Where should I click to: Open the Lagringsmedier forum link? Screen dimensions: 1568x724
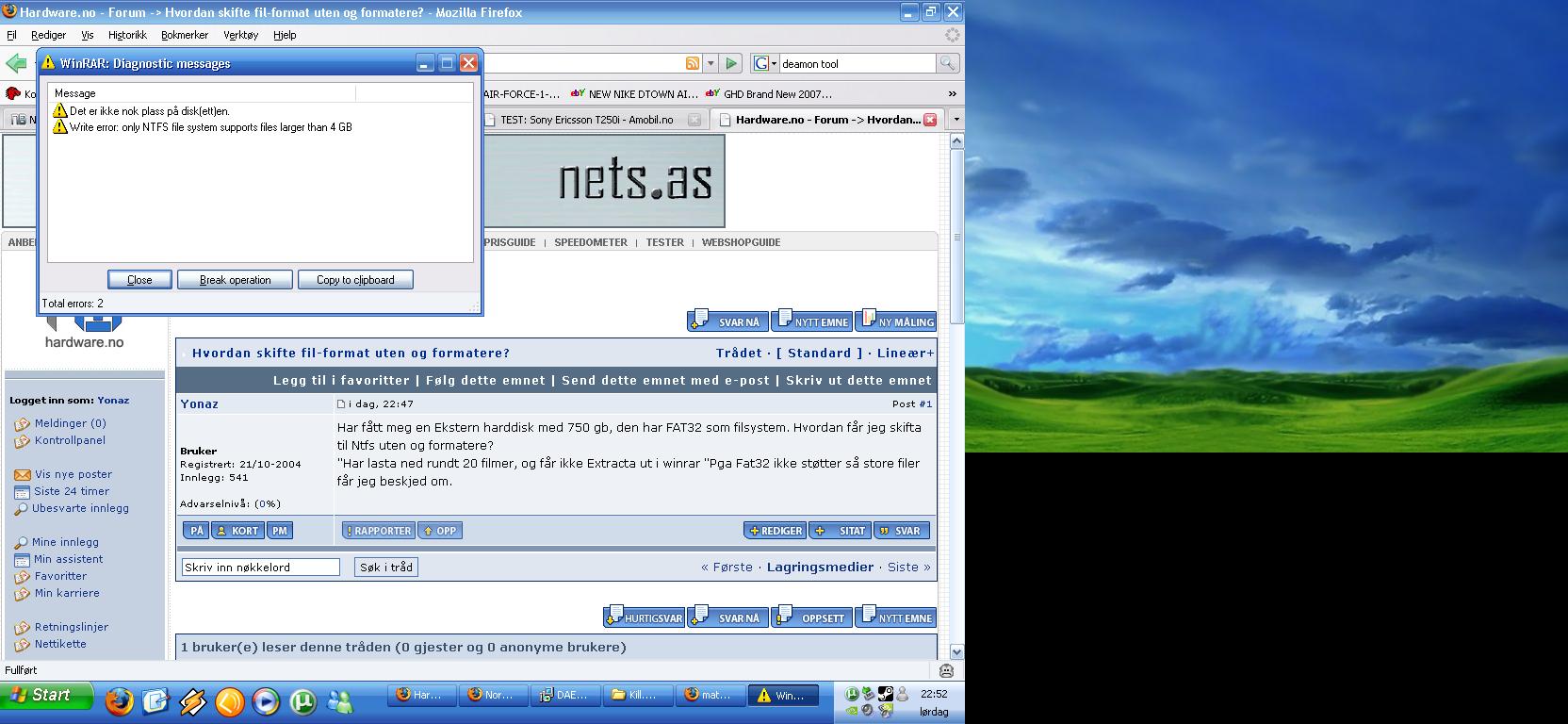click(x=820, y=567)
